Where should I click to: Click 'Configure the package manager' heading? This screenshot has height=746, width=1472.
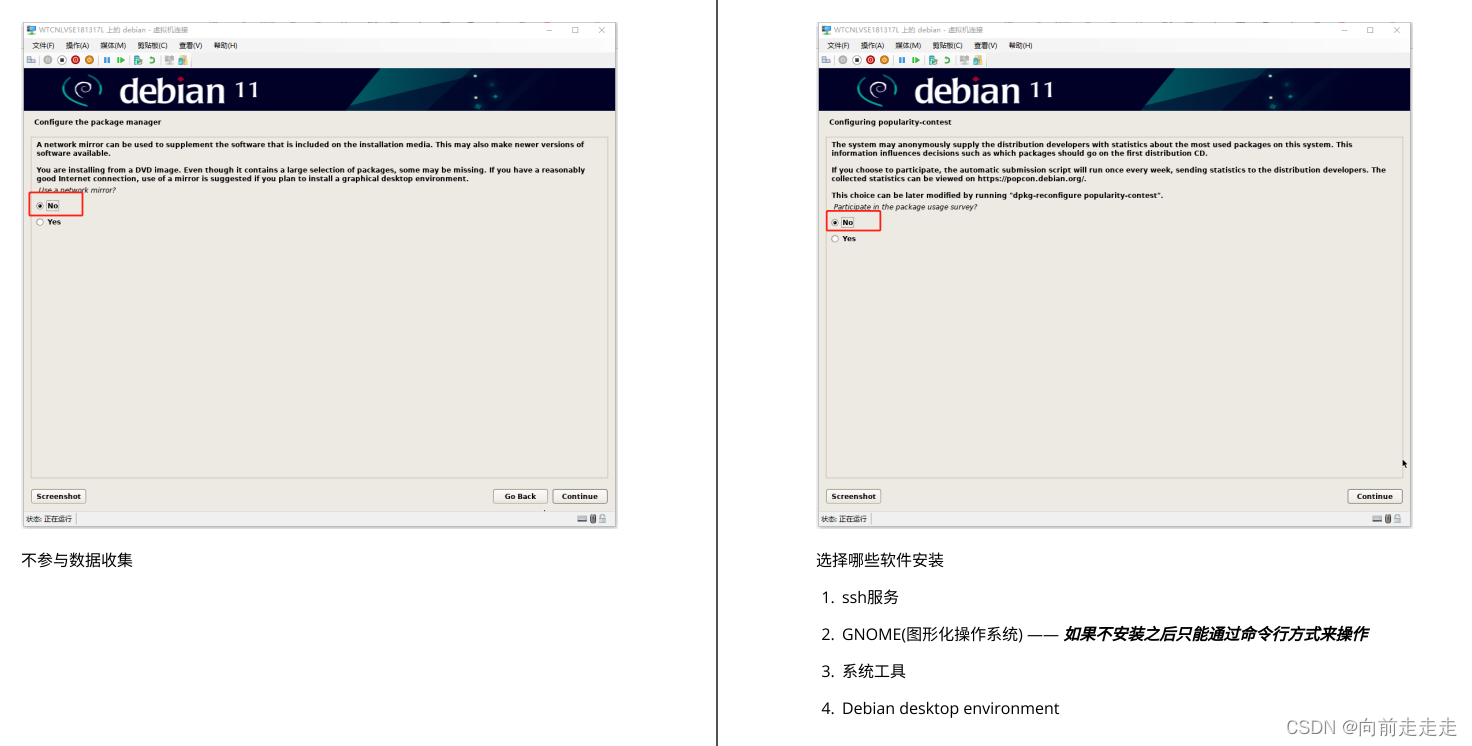[x=97, y=122]
